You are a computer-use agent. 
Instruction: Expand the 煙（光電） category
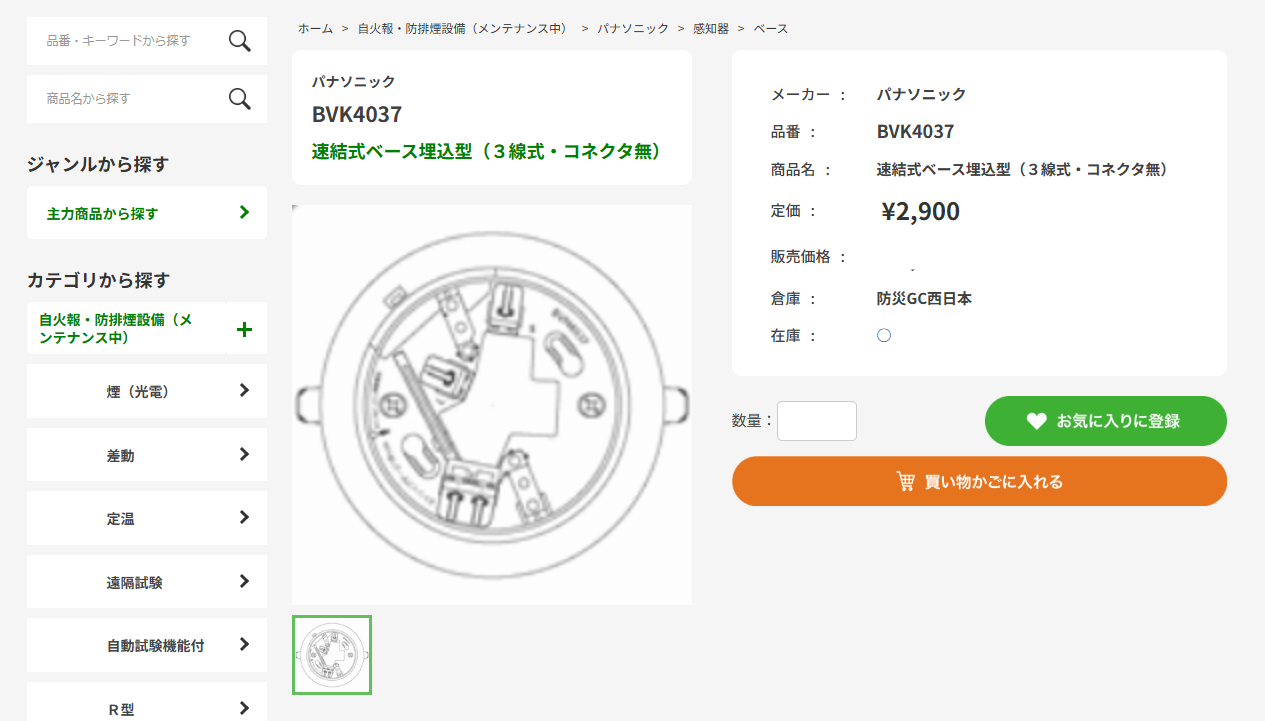point(147,391)
